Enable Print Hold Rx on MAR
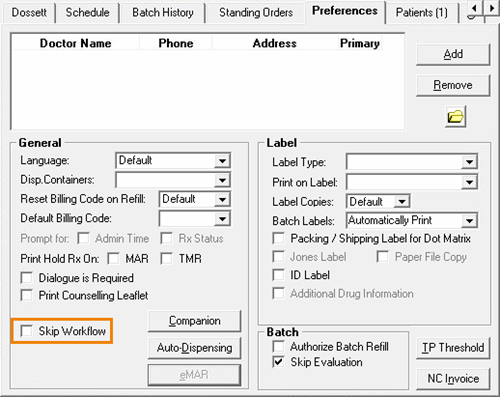 (113, 259)
